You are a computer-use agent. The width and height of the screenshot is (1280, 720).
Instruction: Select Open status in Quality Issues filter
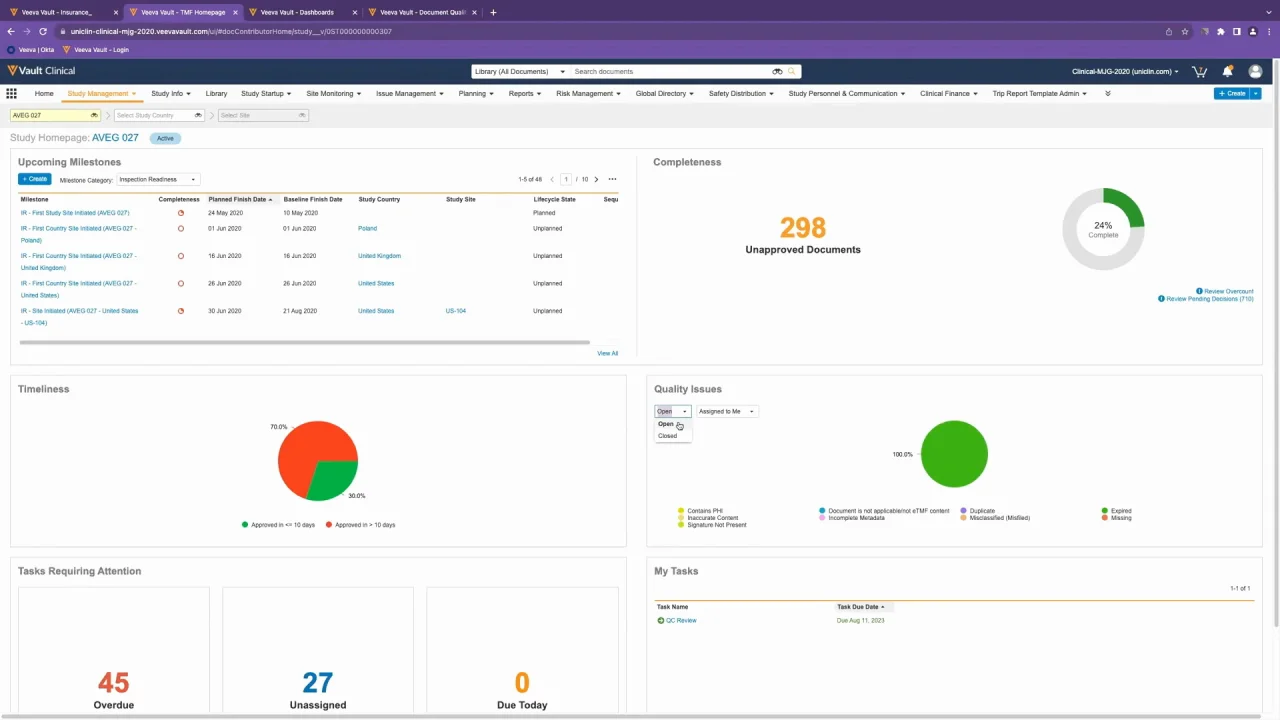[x=666, y=424]
